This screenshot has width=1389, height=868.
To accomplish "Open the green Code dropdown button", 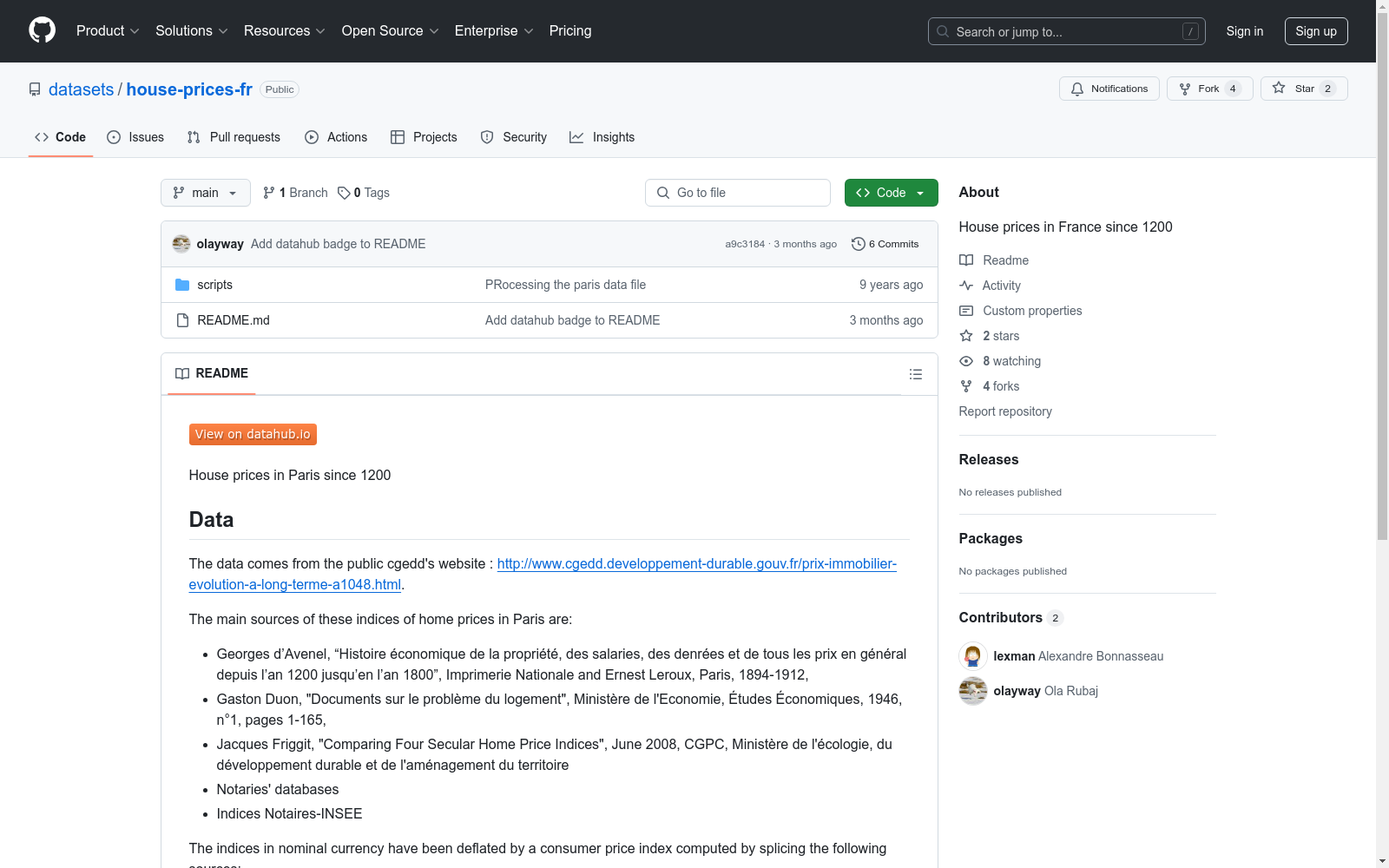I will click(x=892, y=193).
